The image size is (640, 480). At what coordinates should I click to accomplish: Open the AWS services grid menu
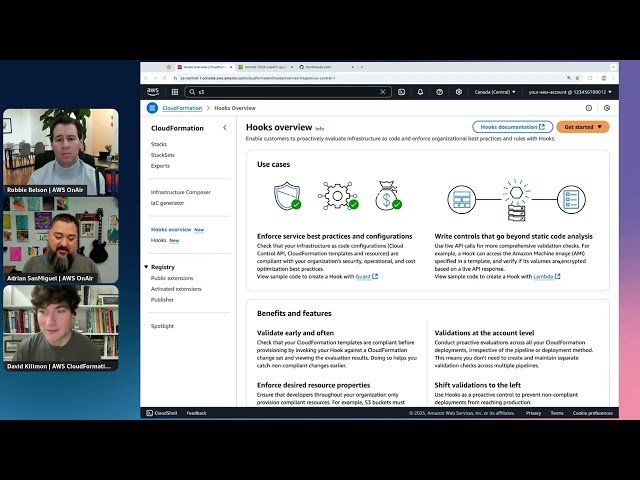pyautogui.click(x=175, y=92)
